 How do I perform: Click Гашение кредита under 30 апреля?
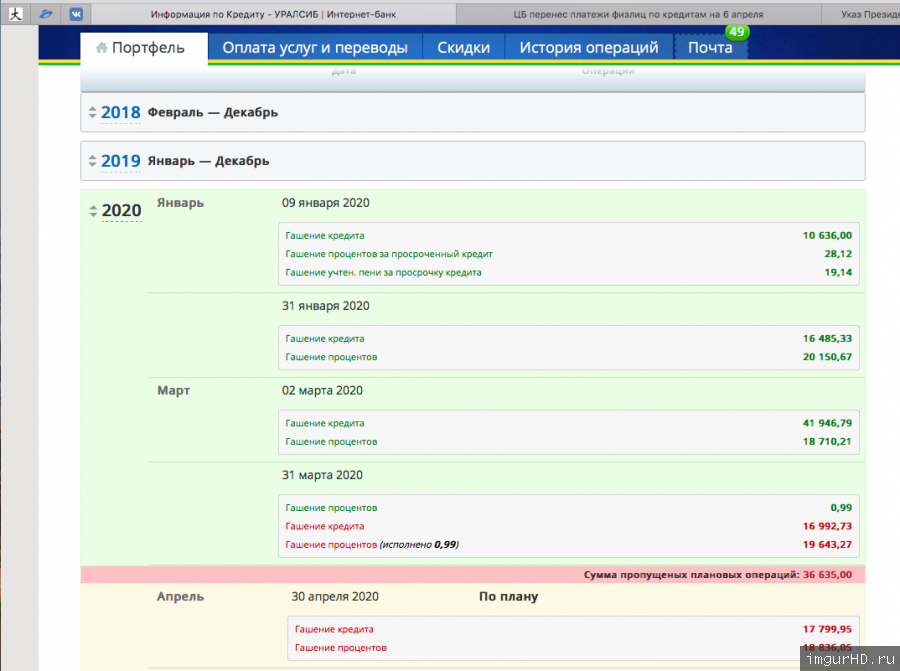334,630
